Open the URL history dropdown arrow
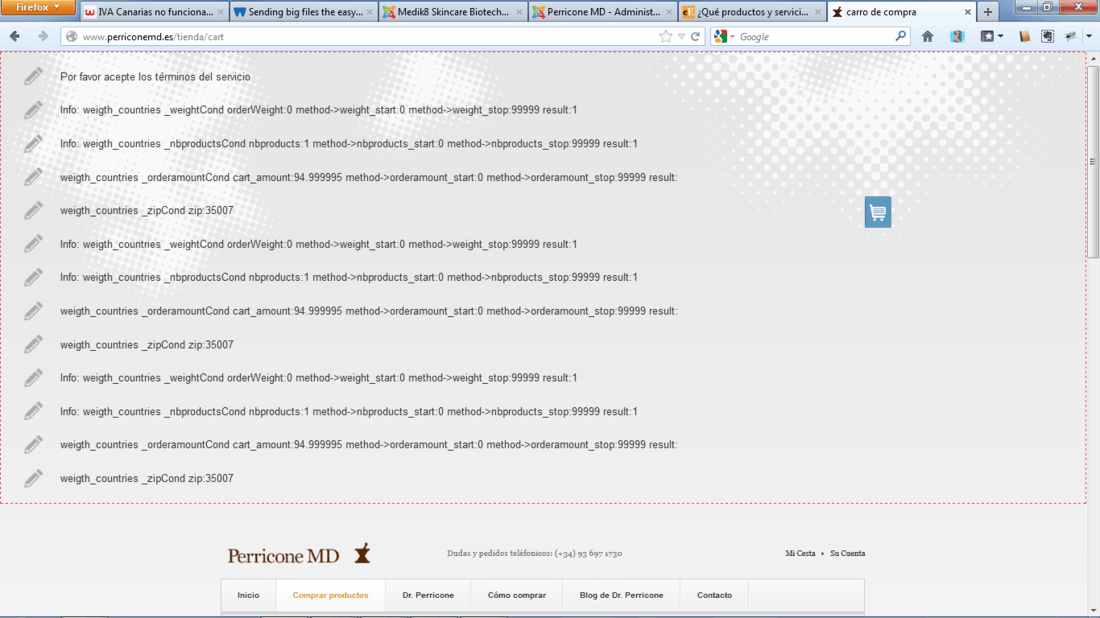The height and width of the screenshot is (618, 1100). [681, 36]
